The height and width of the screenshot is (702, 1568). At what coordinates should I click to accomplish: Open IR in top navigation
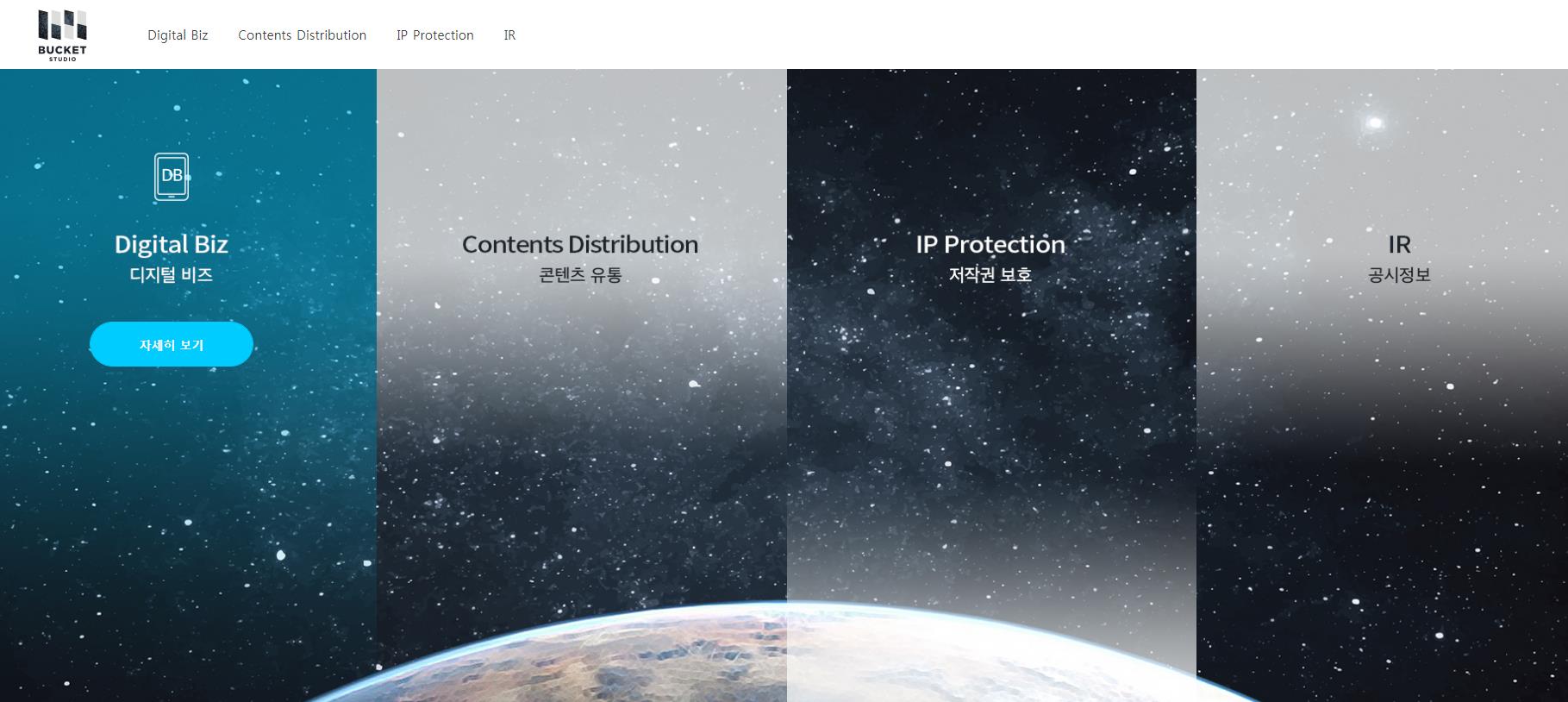pos(509,35)
